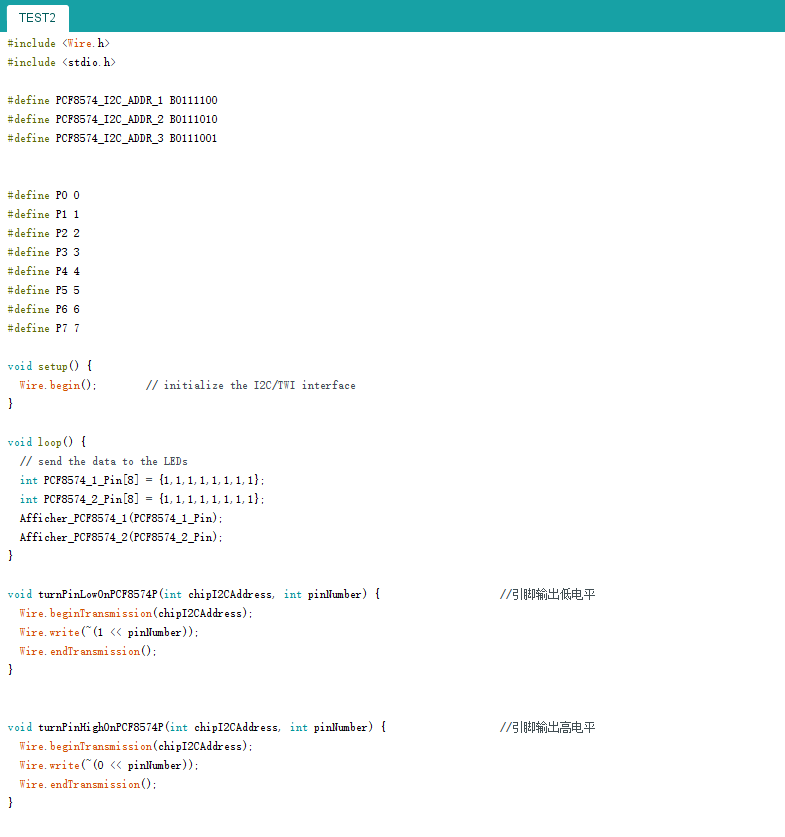Click the void loop() function header
785x837 pixels.
pyautogui.click(x=47, y=442)
